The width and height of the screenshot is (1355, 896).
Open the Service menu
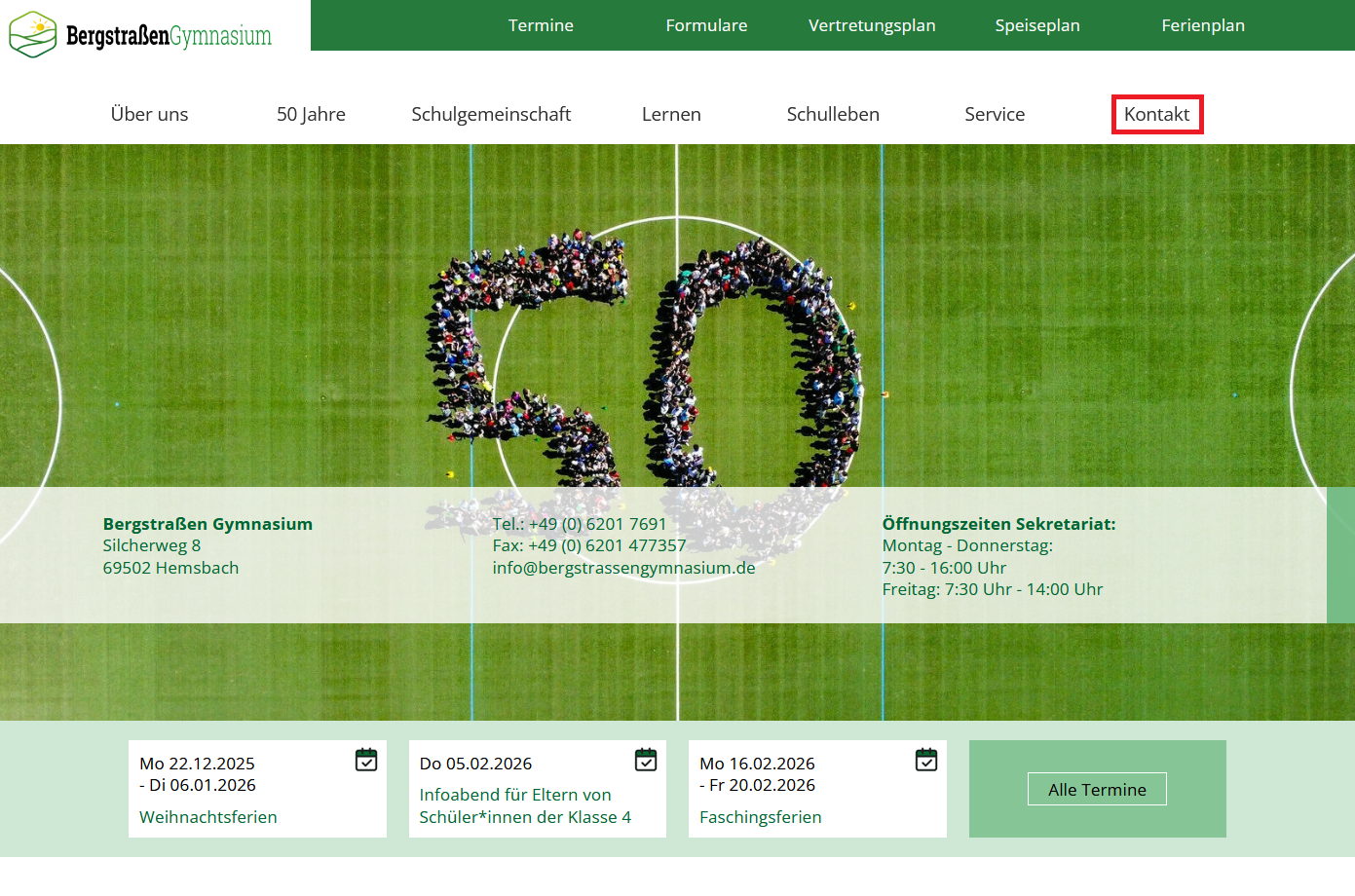tap(995, 114)
